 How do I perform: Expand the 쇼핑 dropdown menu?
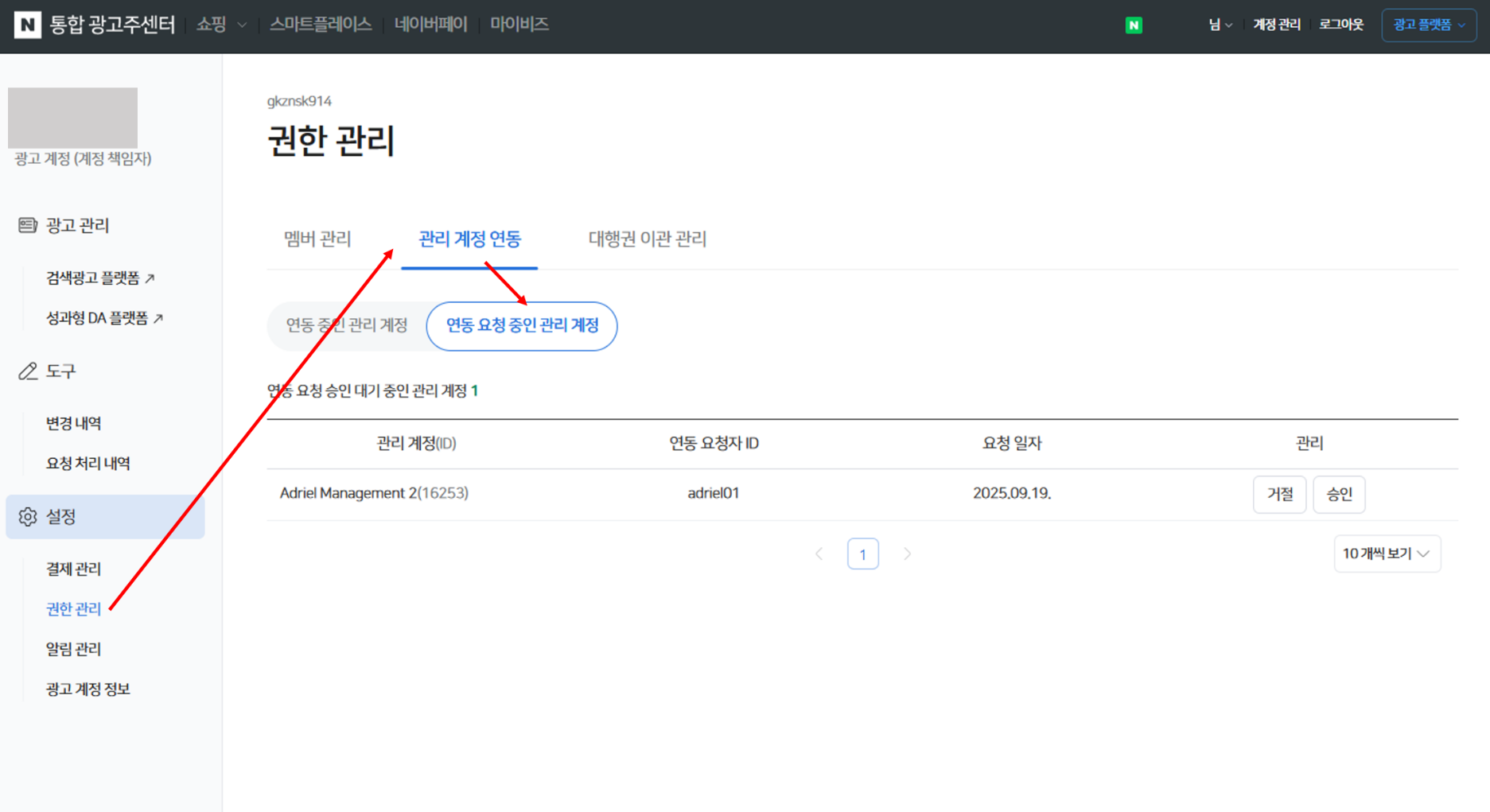coord(220,25)
